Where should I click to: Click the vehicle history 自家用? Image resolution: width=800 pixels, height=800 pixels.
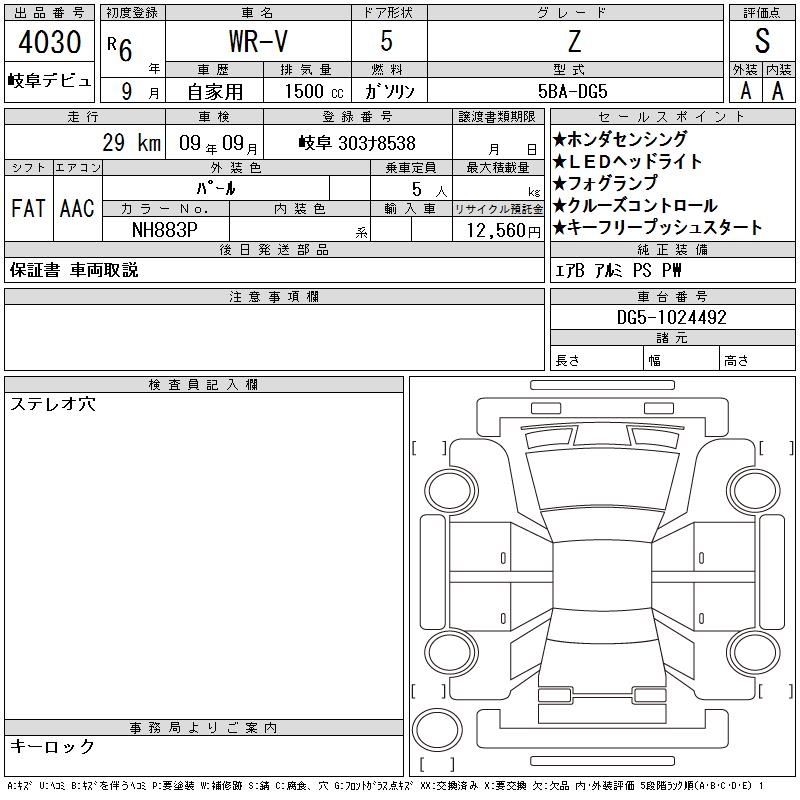(x=215, y=91)
